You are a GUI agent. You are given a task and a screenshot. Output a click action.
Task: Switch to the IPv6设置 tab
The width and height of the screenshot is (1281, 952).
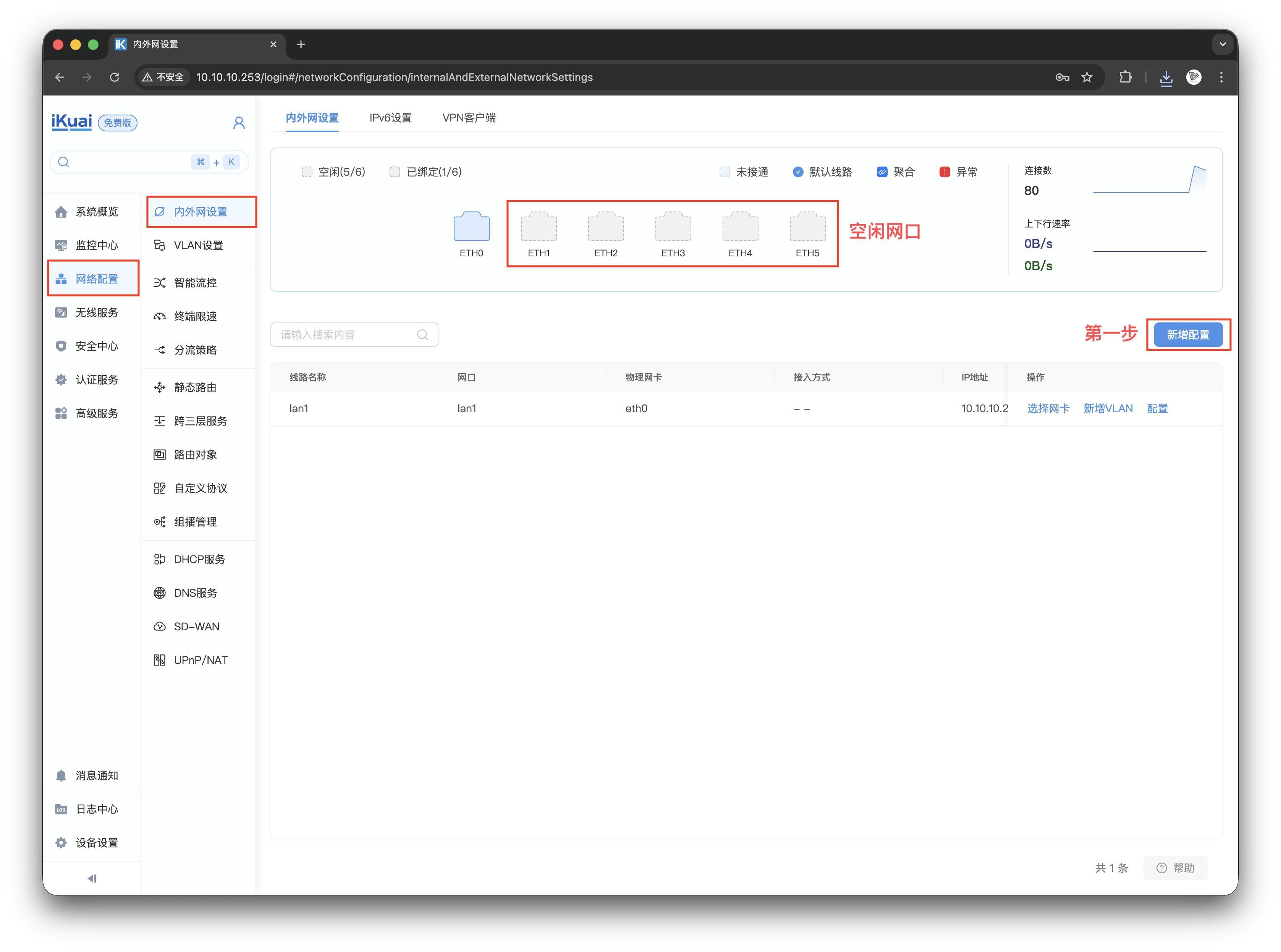tap(390, 118)
